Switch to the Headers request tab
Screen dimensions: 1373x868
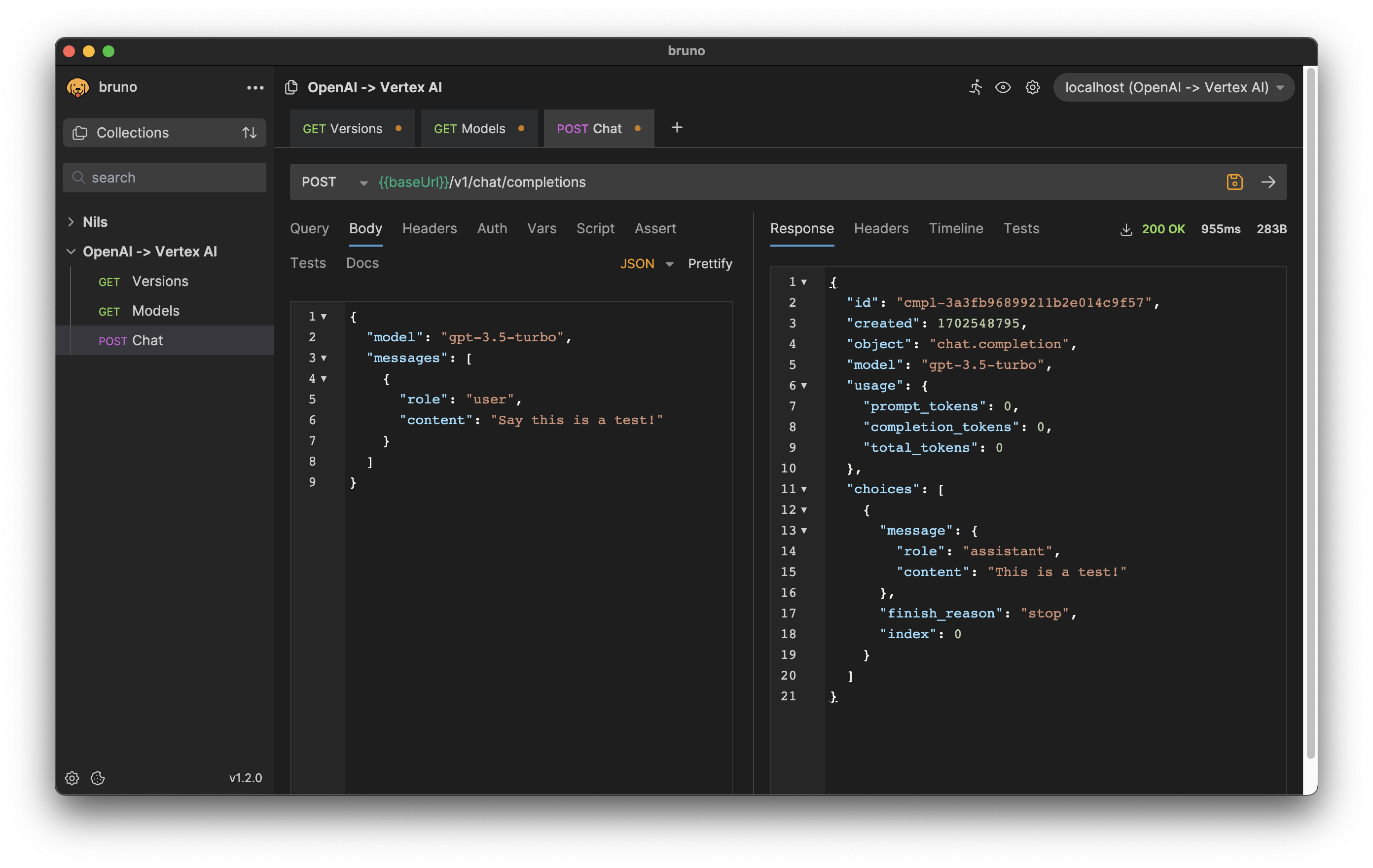pos(430,229)
